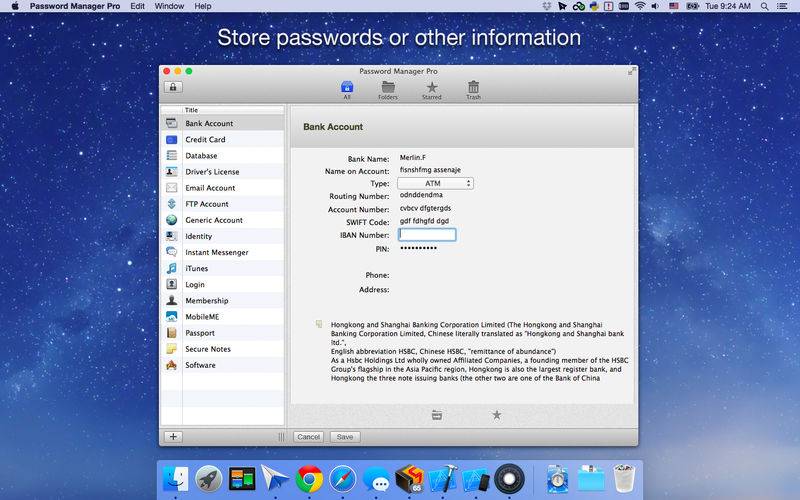Show All items in toolbar
Screen dimensions: 800x500
(x=347, y=90)
